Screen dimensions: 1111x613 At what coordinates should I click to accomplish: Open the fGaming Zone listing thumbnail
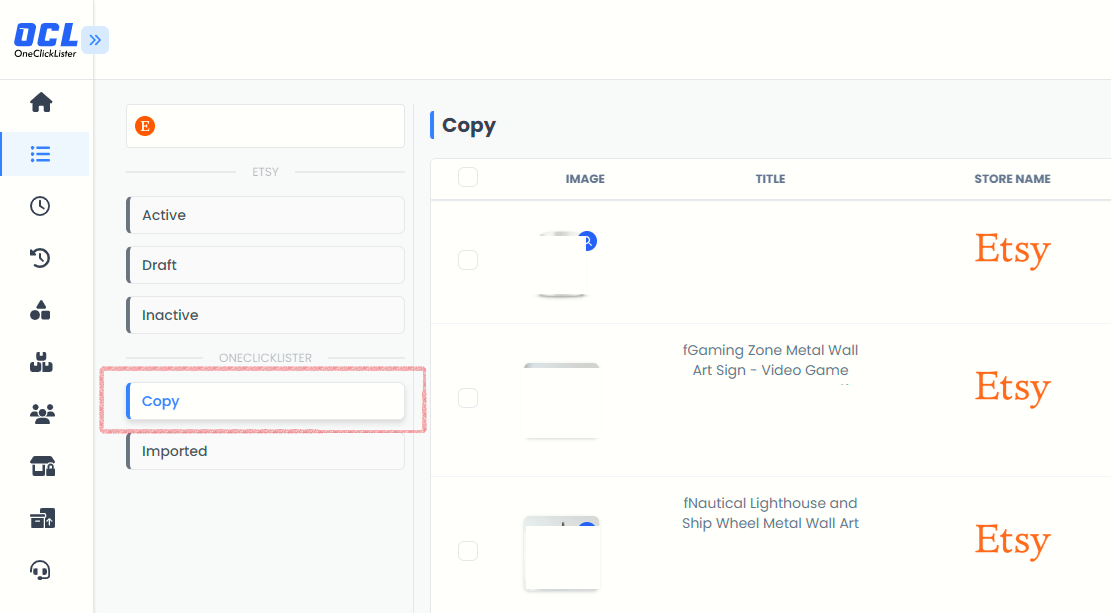[x=561, y=400]
